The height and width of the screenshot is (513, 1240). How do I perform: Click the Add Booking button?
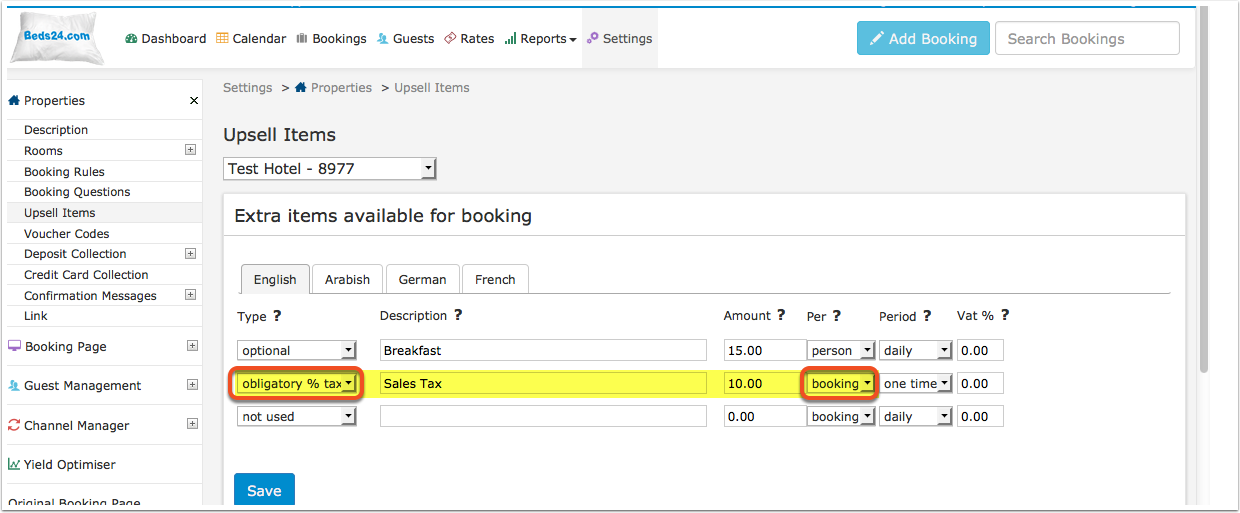point(923,39)
